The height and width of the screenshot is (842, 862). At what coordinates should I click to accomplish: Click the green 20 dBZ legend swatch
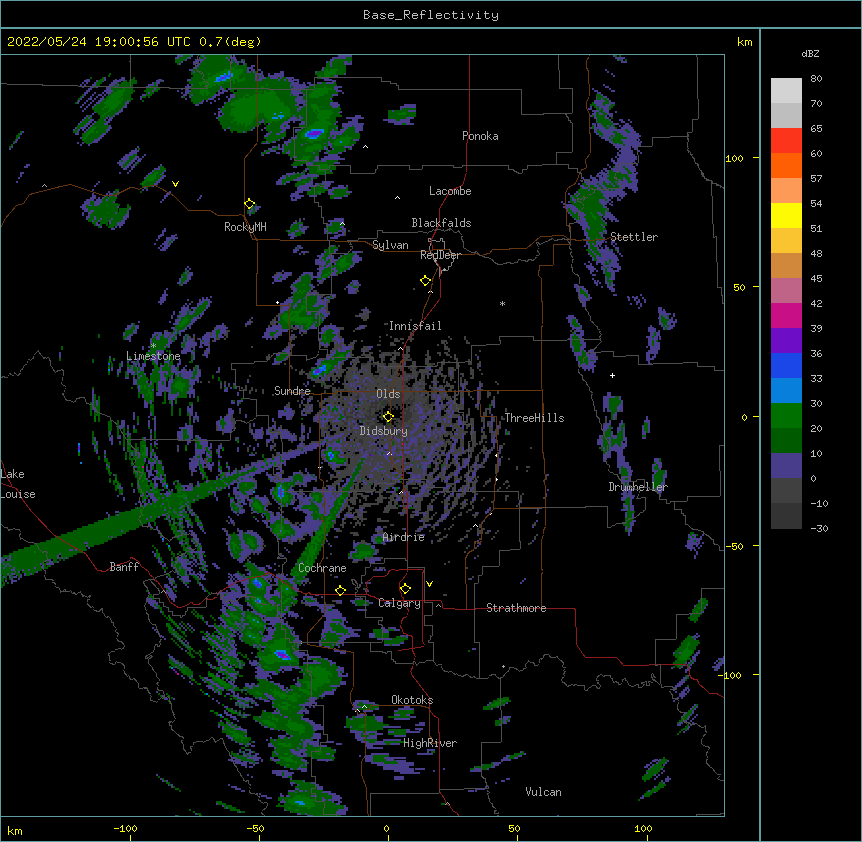click(786, 416)
